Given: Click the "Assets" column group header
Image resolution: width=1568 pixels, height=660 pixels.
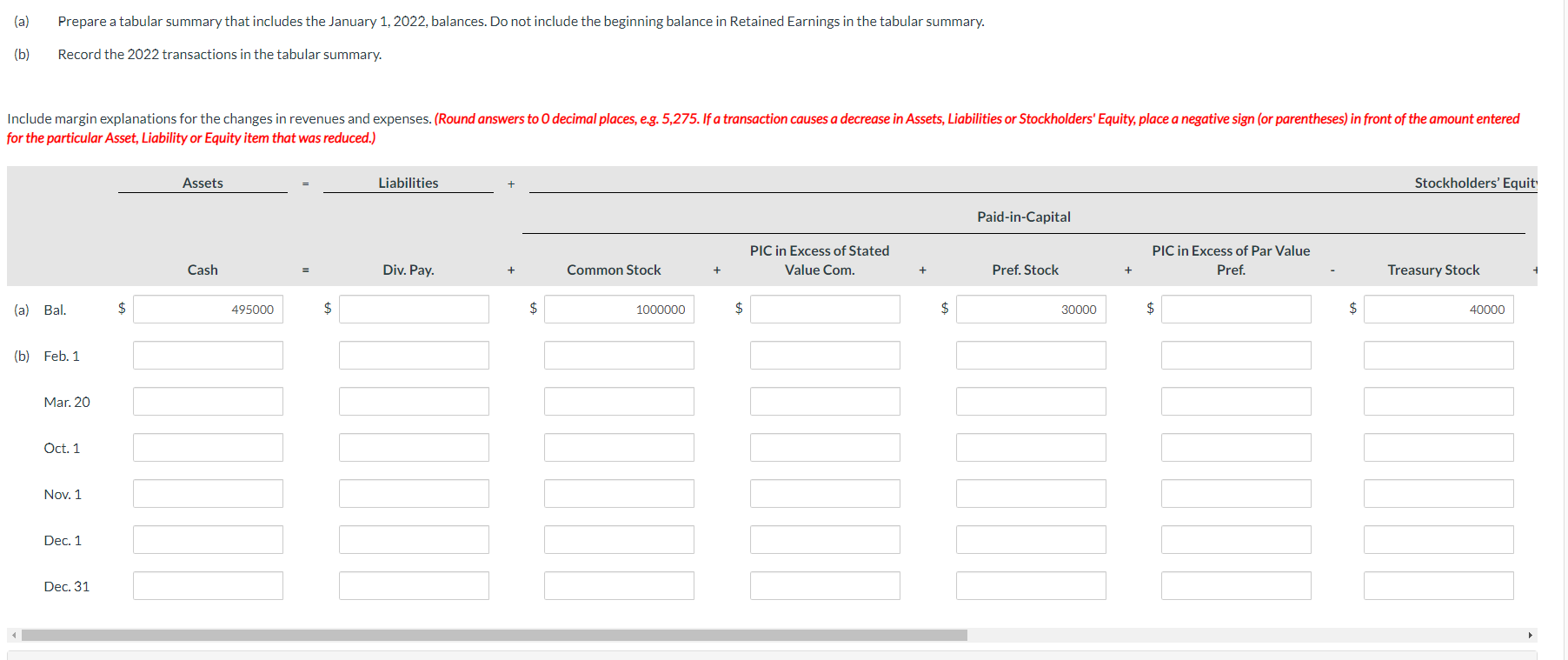Looking at the screenshot, I should (x=203, y=183).
